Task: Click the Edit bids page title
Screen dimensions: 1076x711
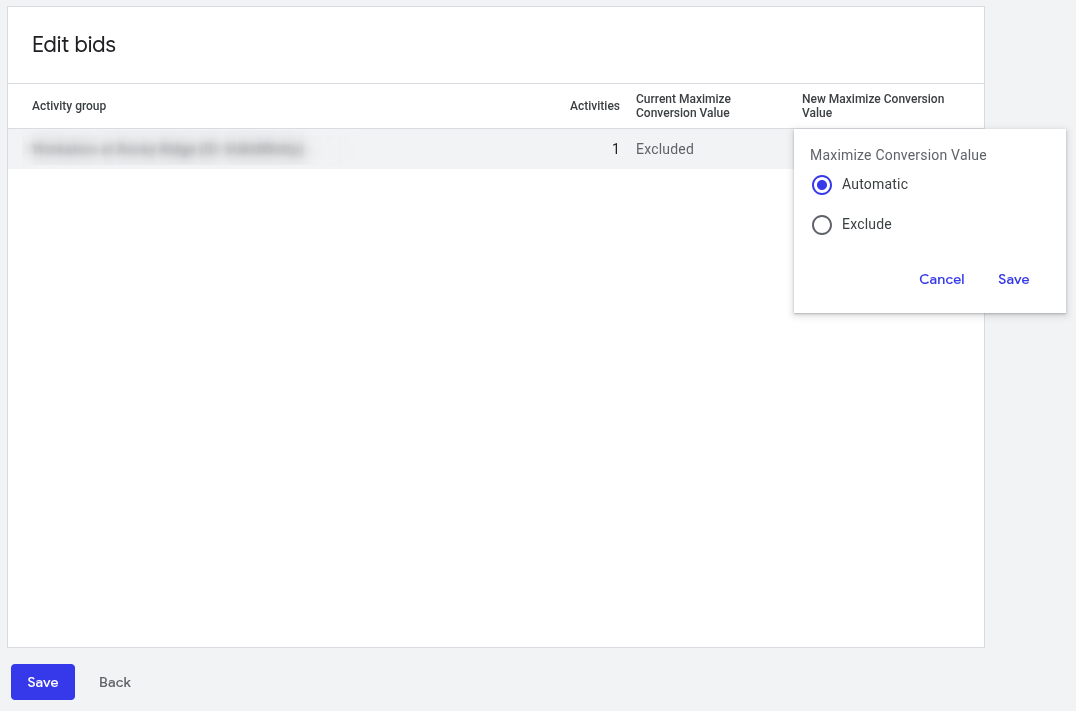Action: click(x=74, y=45)
